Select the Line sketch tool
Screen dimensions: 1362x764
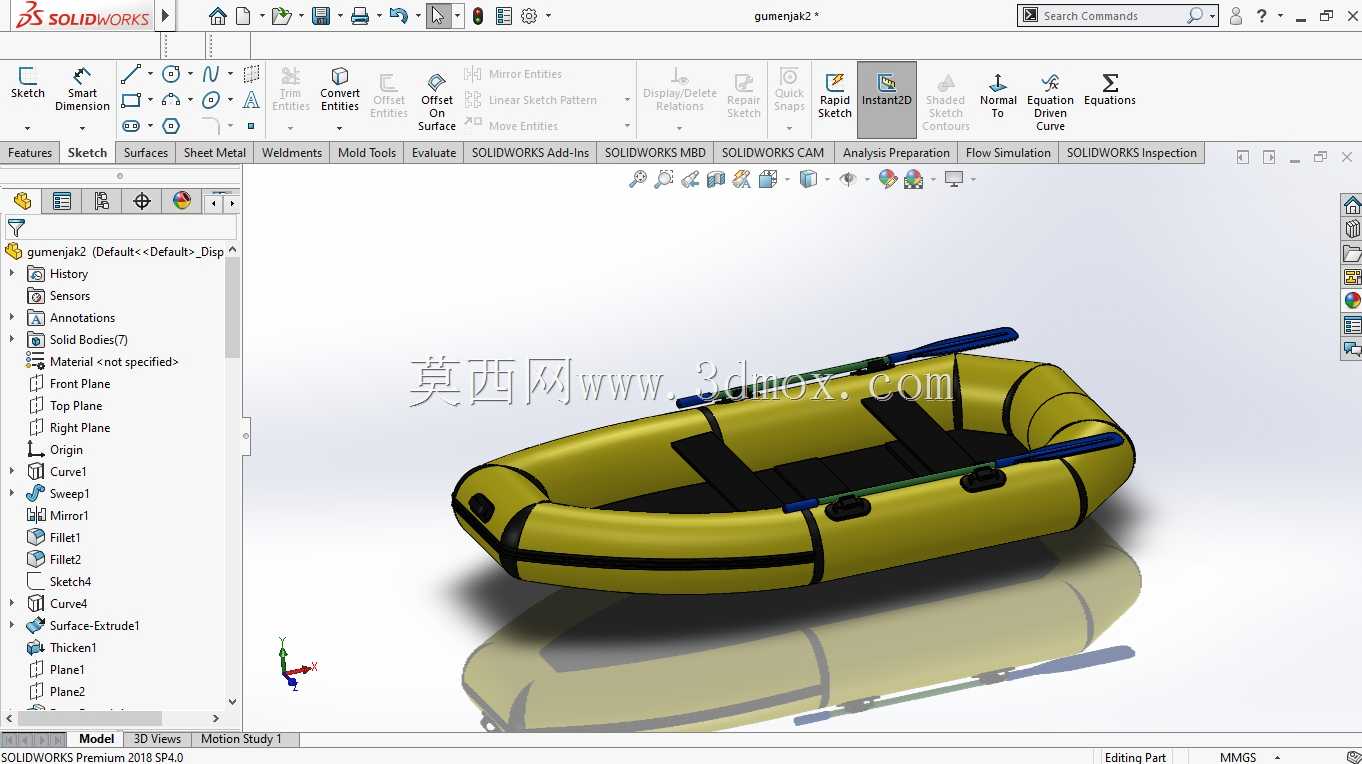pyautogui.click(x=130, y=74)
